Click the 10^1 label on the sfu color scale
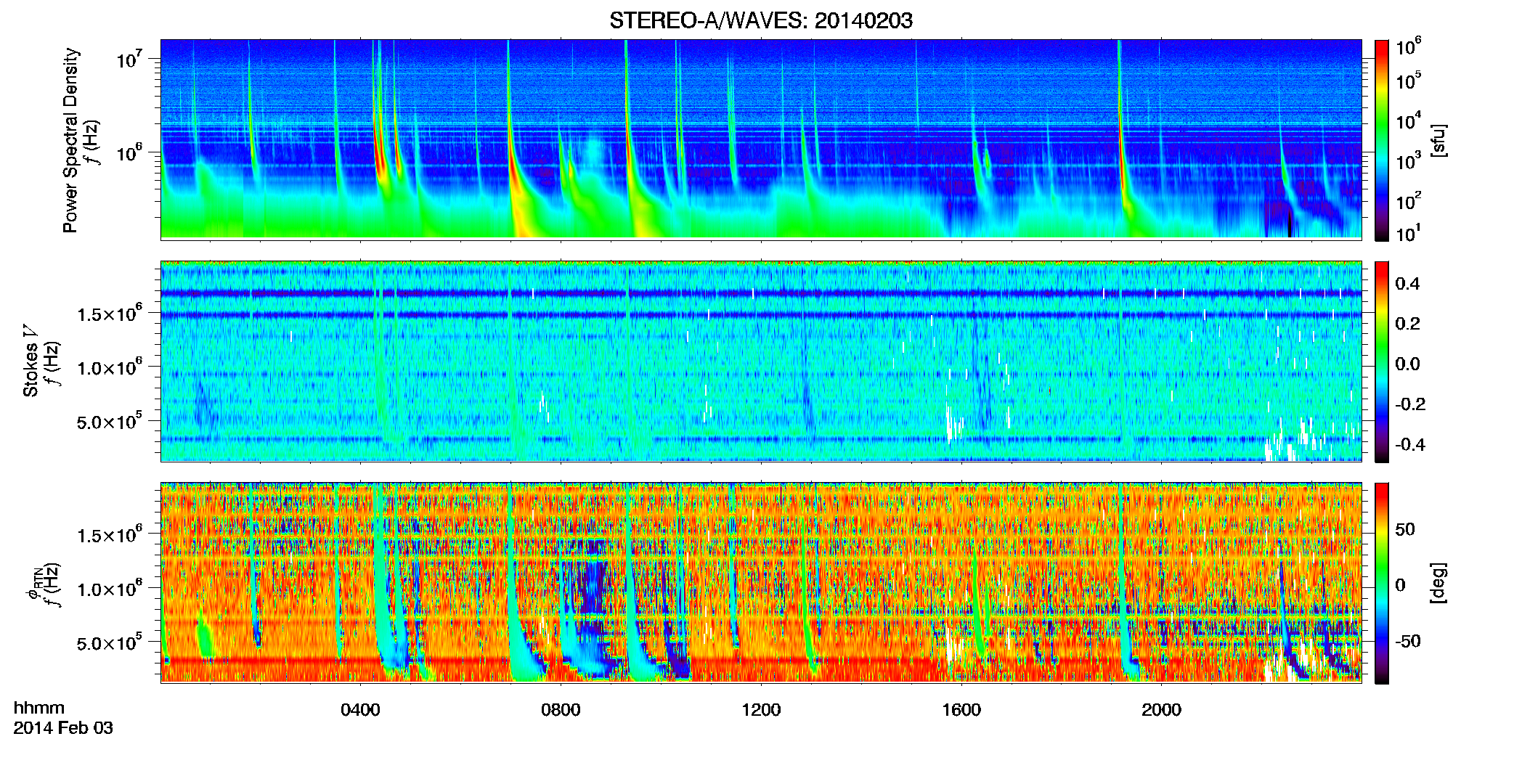Image resolution: width=1522 pixels, height=784 pixels. (x=1408, y=233)
